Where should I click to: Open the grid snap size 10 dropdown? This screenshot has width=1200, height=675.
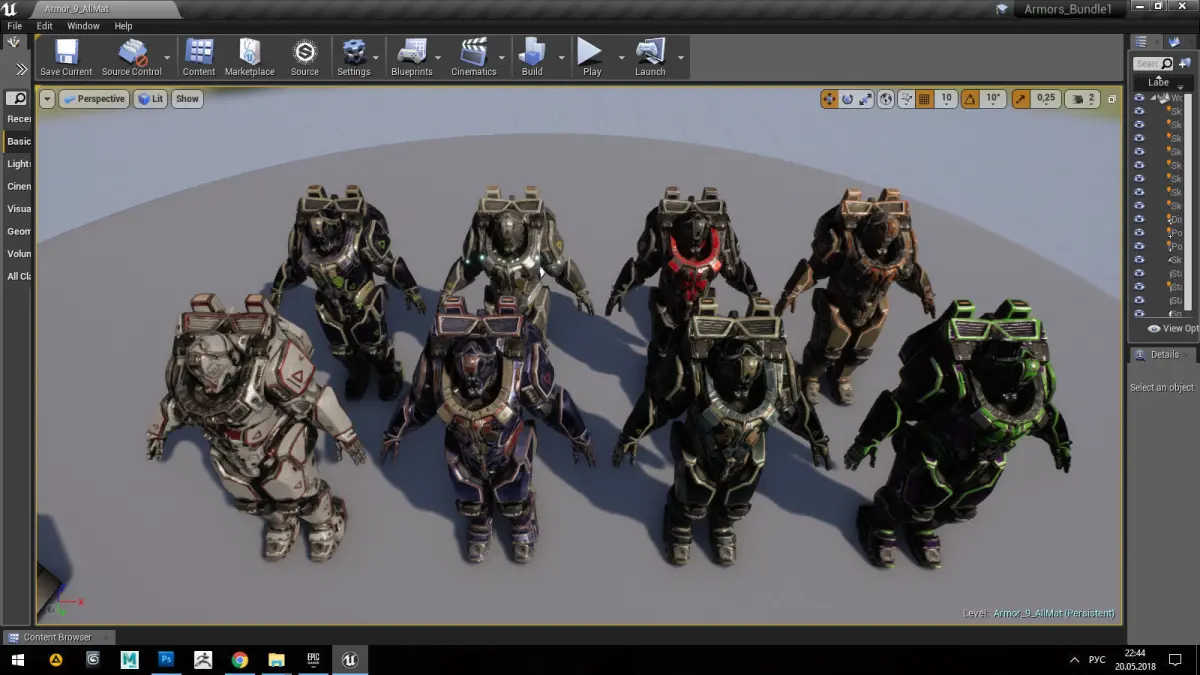(945, 99)
